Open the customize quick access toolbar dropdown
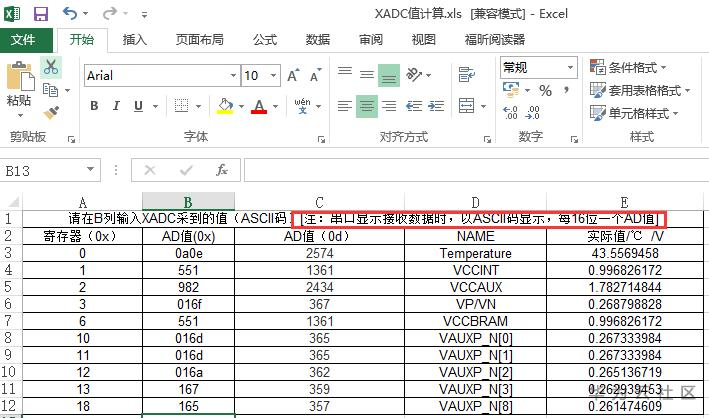The height and width of the screenshot is (418, 709). [x=144, y=15]
